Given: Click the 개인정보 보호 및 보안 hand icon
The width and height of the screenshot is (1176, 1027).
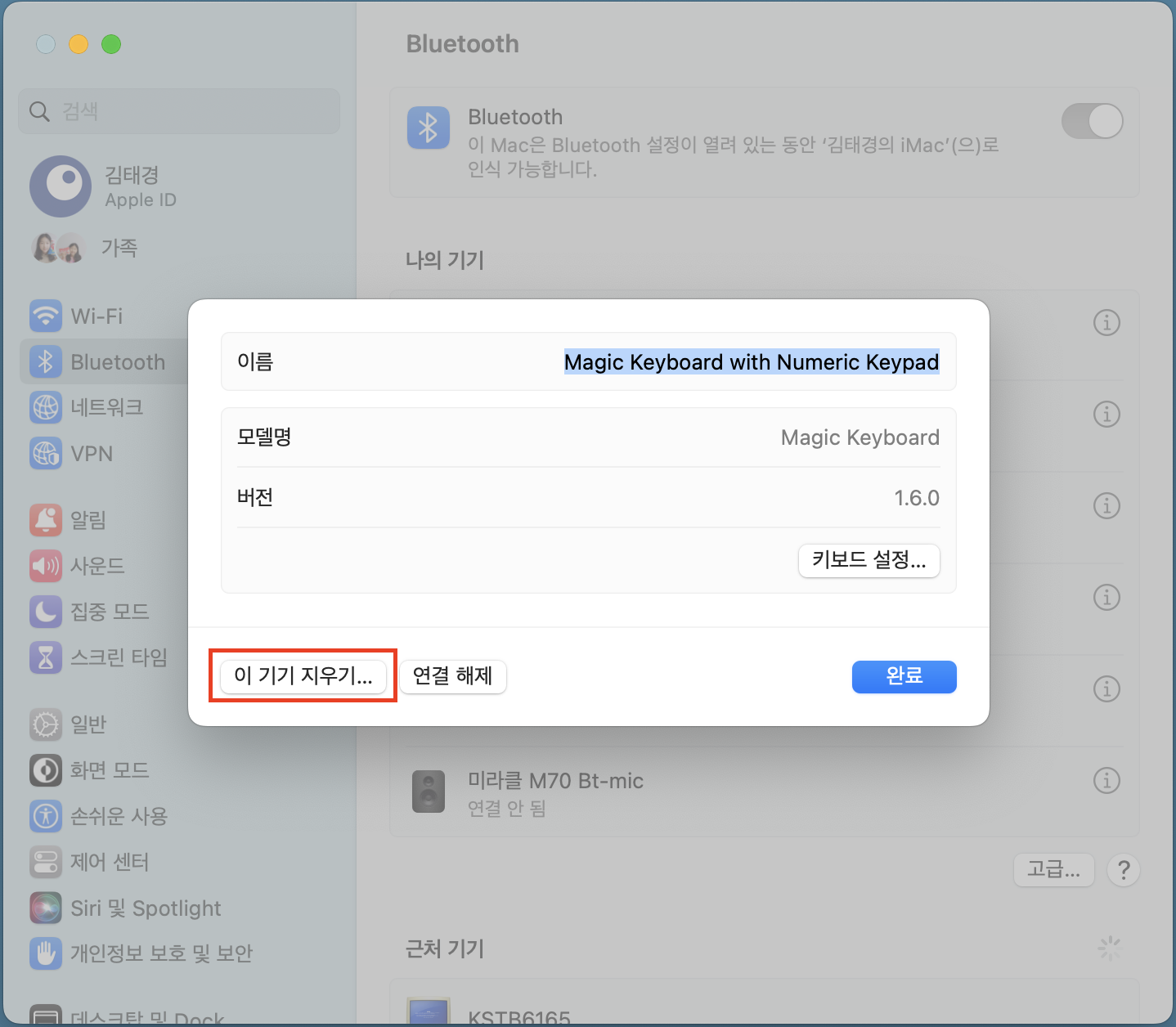Looking at the screenshot, I should coord(45,953).
